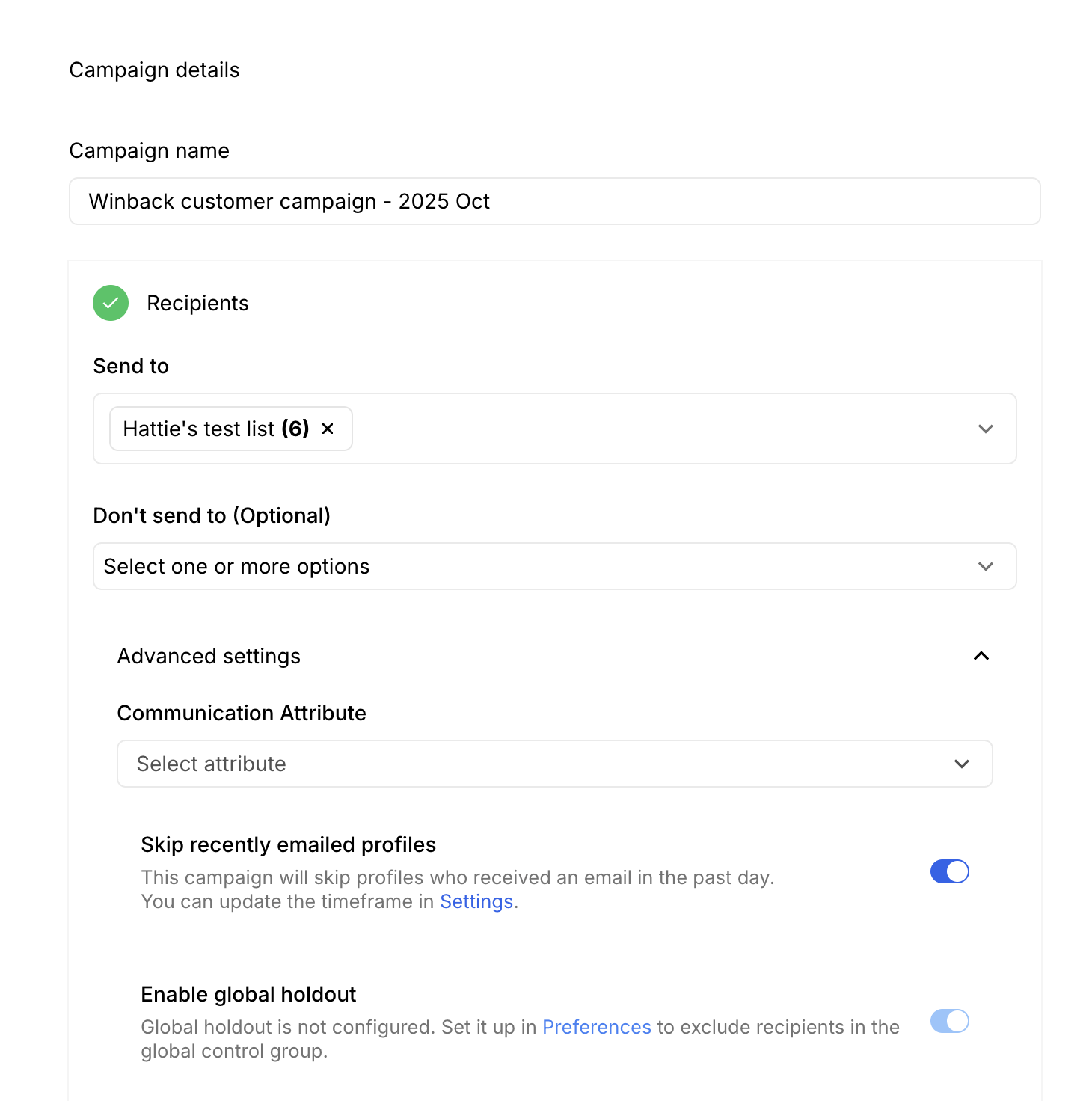Click the green checkmark icon beside Recipients
1092x1101 pixels.
pyautogui.click(x=111, y=303)
